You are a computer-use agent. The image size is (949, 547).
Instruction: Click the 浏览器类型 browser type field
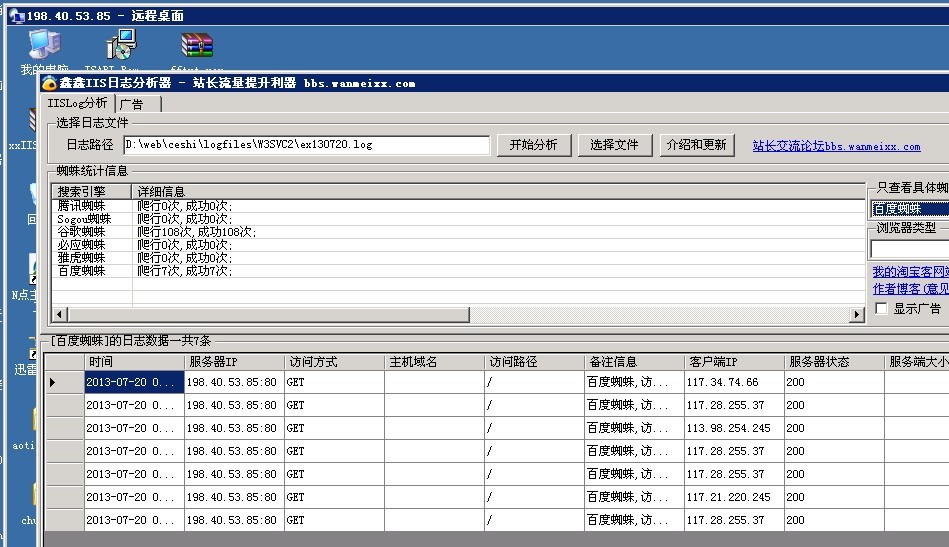[x=910, y=249]
